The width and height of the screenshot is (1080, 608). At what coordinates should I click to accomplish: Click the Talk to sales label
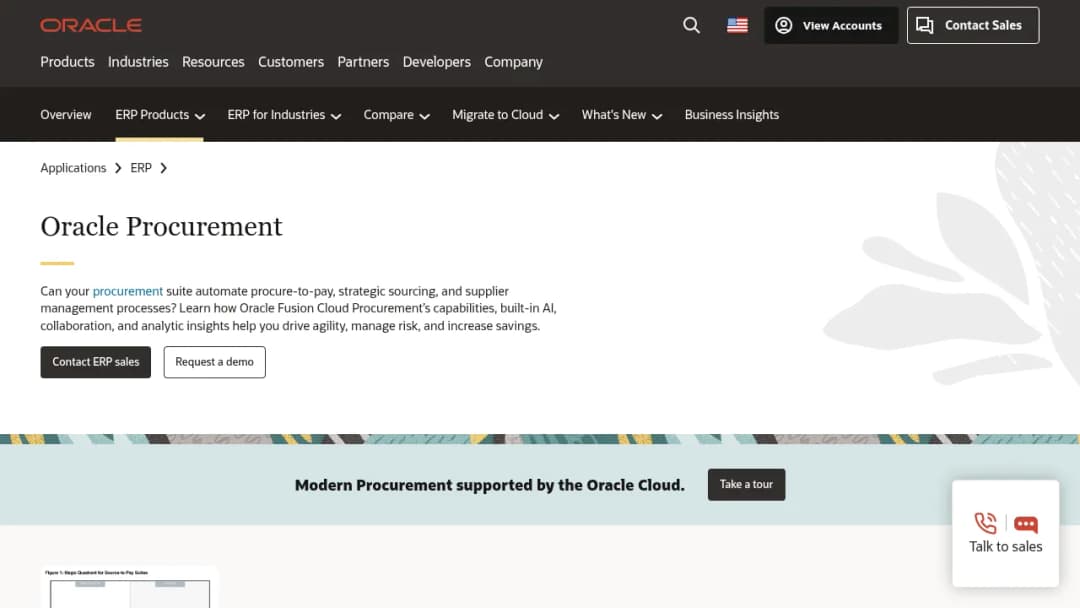(x=1006, y=547)
